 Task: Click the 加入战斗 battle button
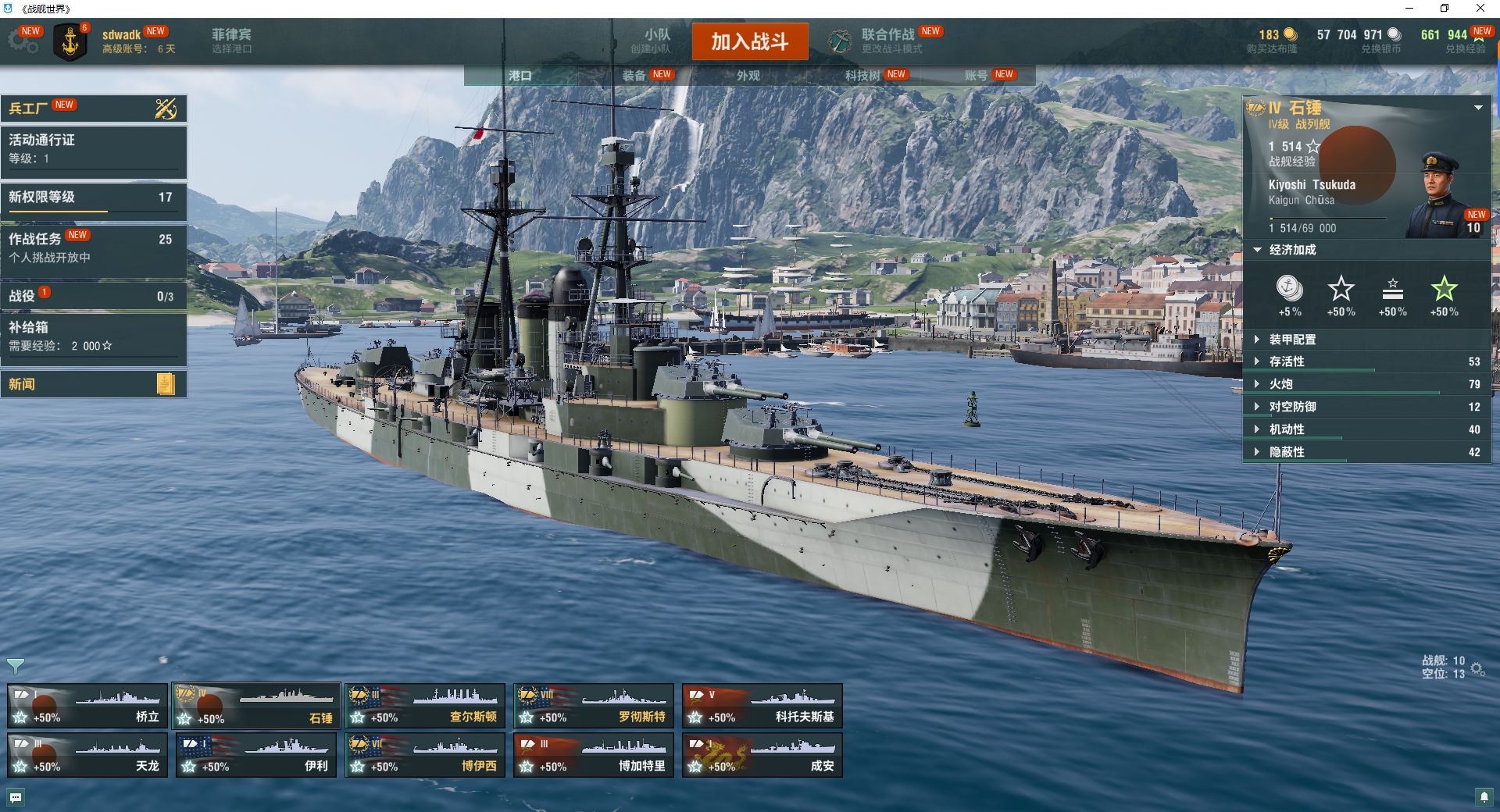click(750, 41)
